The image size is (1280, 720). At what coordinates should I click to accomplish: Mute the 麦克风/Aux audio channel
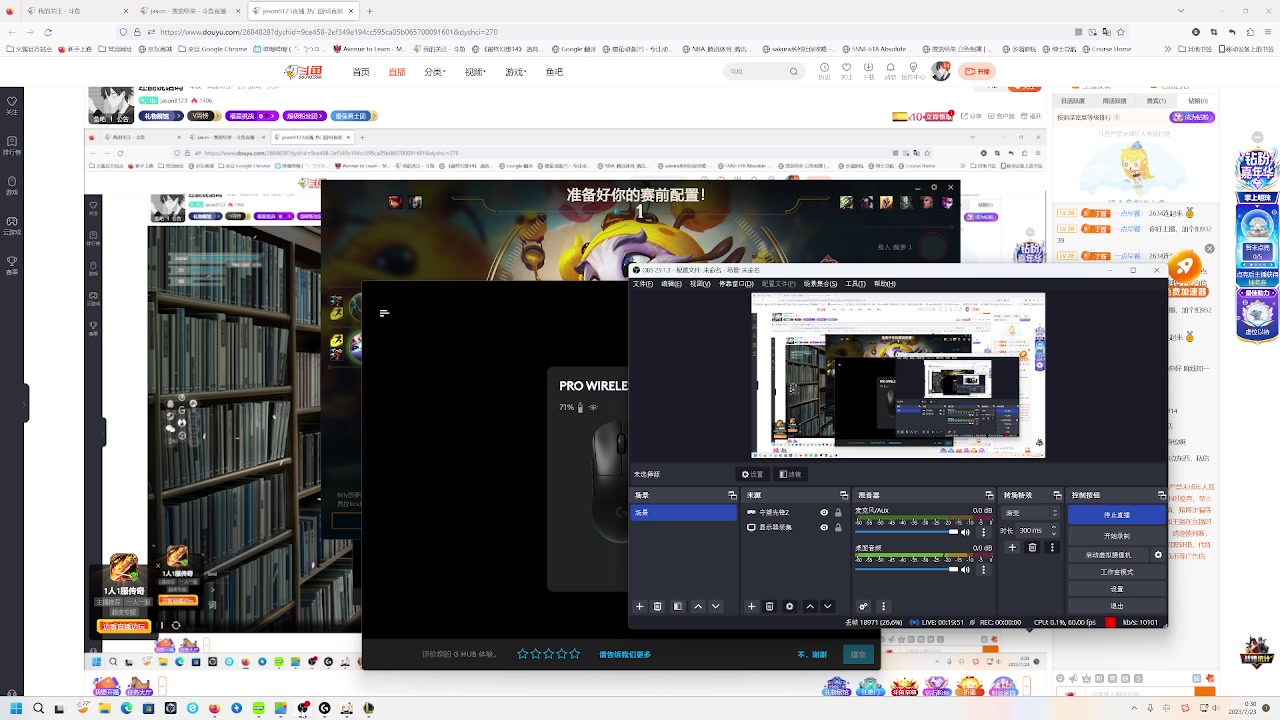965,532
